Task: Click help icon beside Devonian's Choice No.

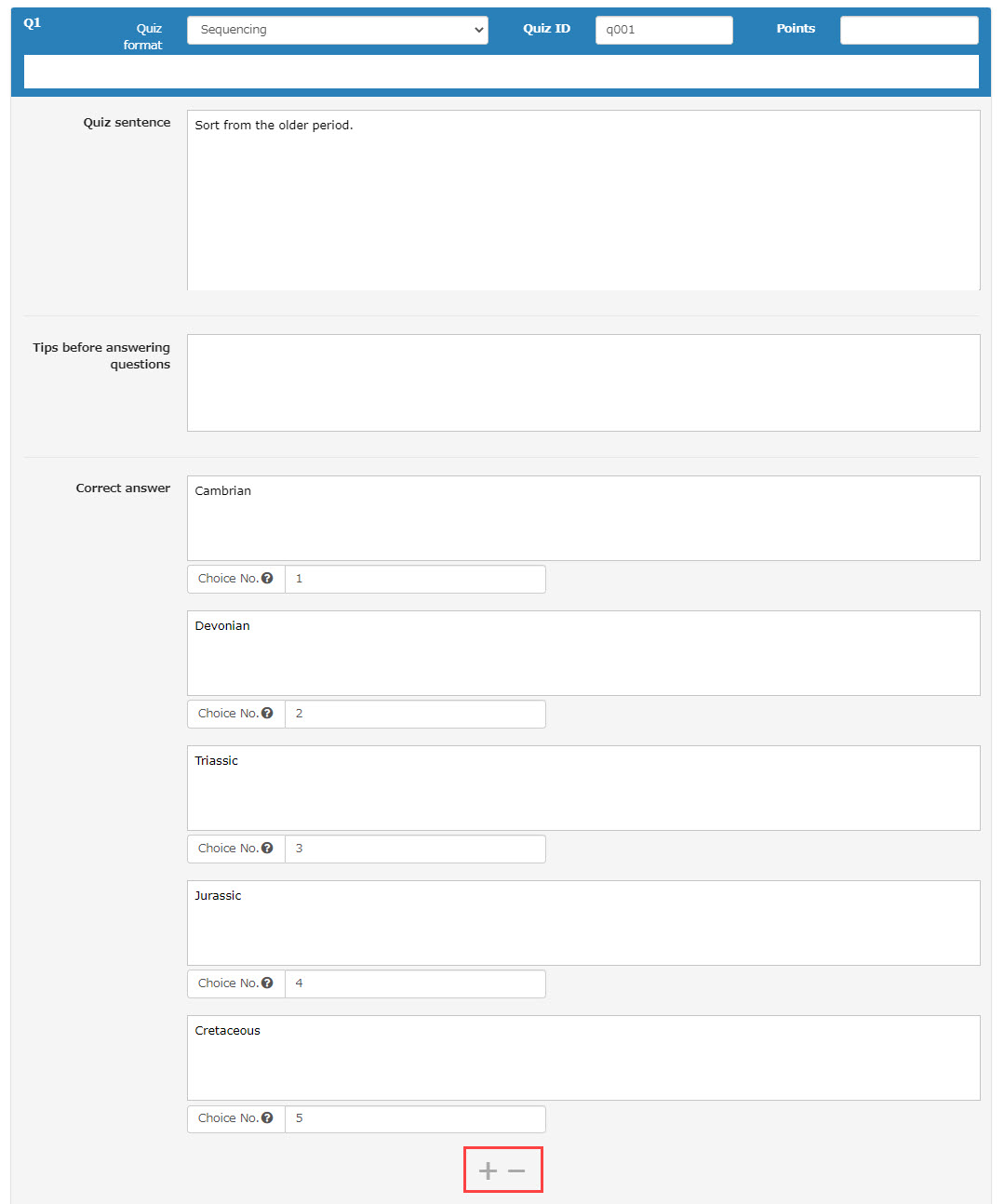Action: (267, 713)
